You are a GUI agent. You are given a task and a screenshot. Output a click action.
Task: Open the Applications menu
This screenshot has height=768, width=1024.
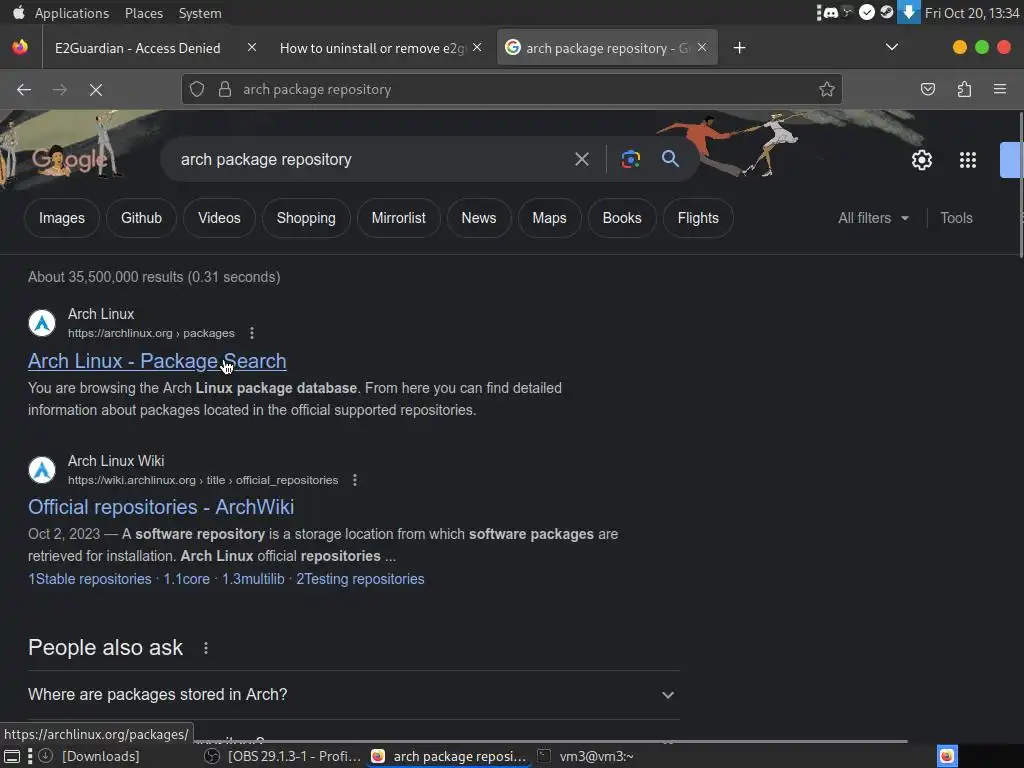[x=72, y=13]
